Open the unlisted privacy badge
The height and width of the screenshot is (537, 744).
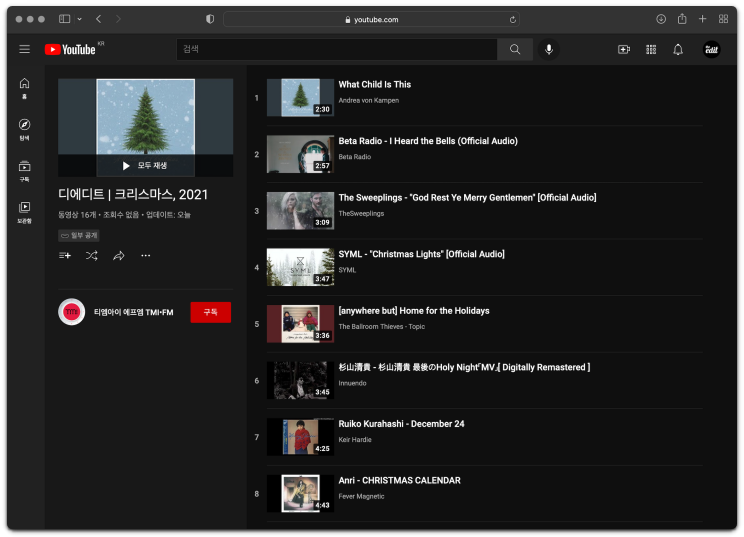pos(79,235)
